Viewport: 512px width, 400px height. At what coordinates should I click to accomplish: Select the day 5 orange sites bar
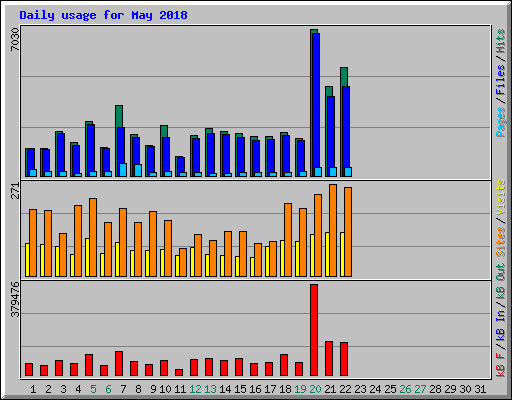point(93,237)
